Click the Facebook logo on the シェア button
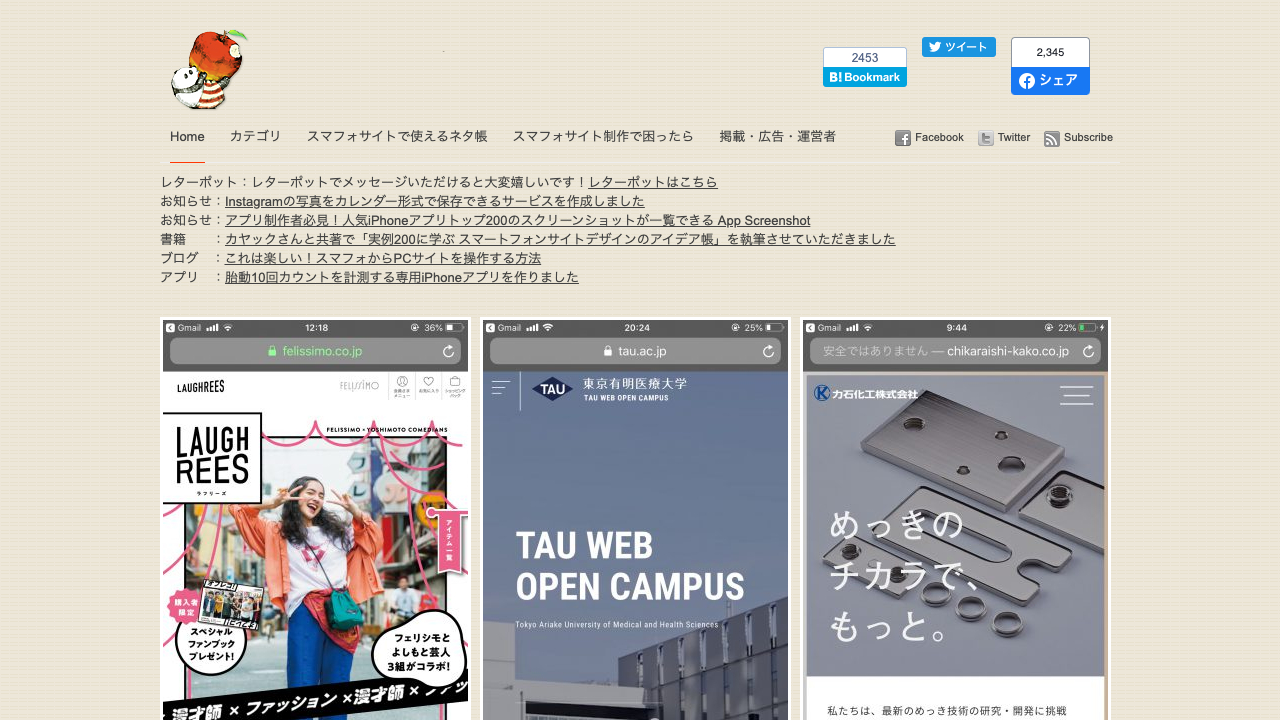1280x720 pixels. (1027, 81)
